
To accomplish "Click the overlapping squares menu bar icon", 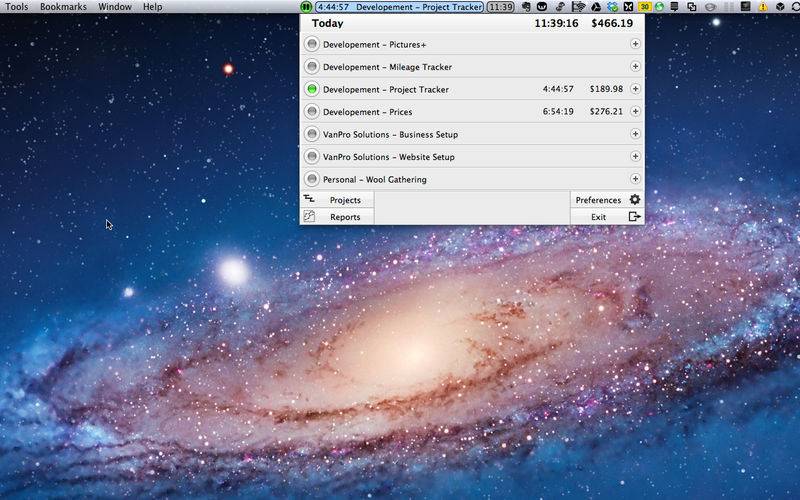I will click(x=692, y=7).
